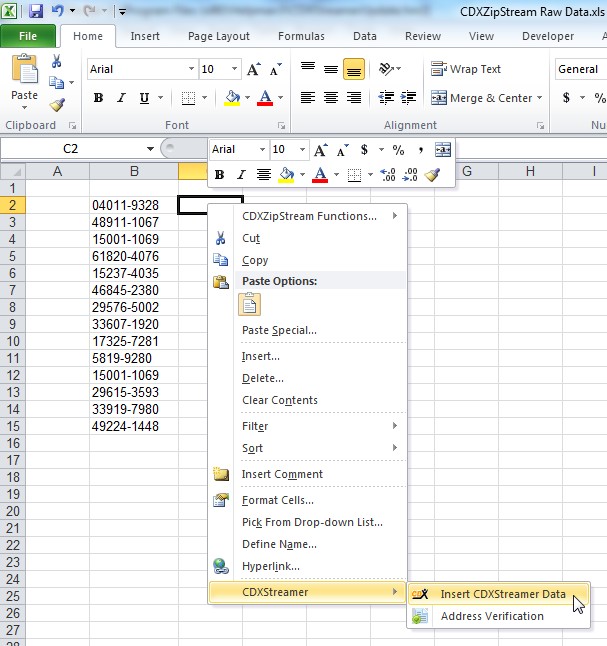Choose Address Verification menu item
The width and height of the screenshot is (607, 646).
point(499,616)
